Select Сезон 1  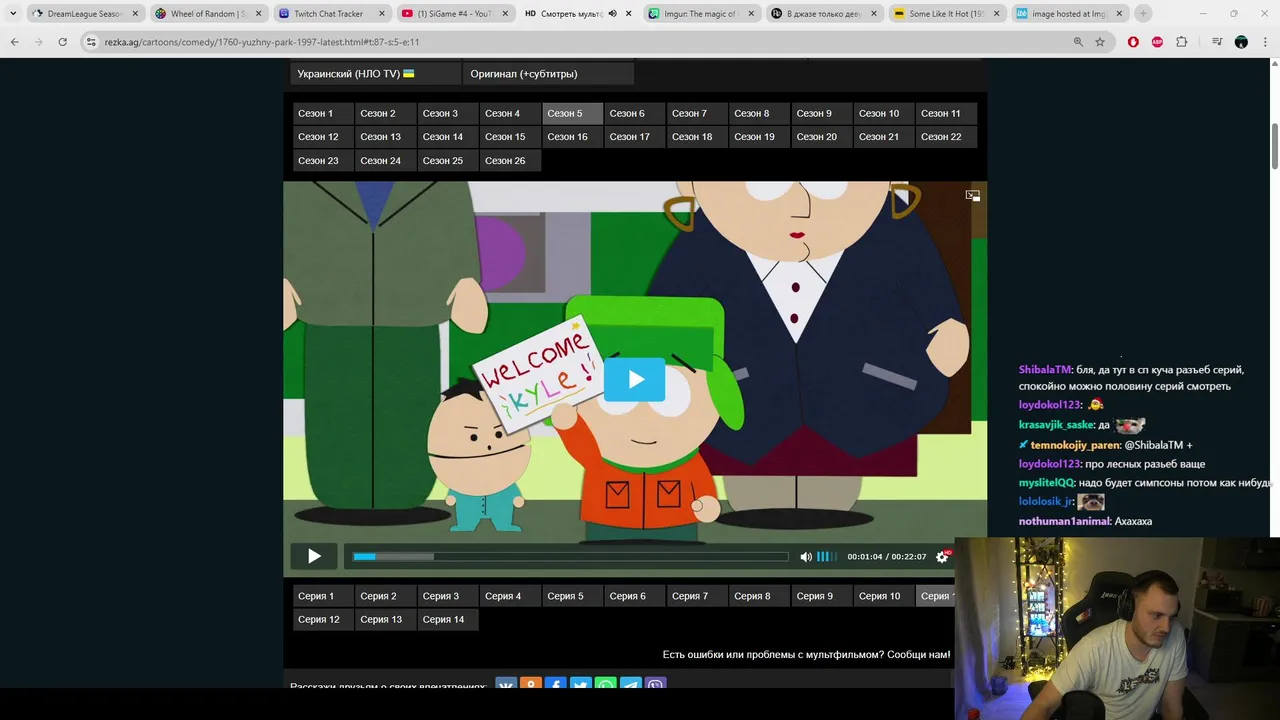point(322,113)
